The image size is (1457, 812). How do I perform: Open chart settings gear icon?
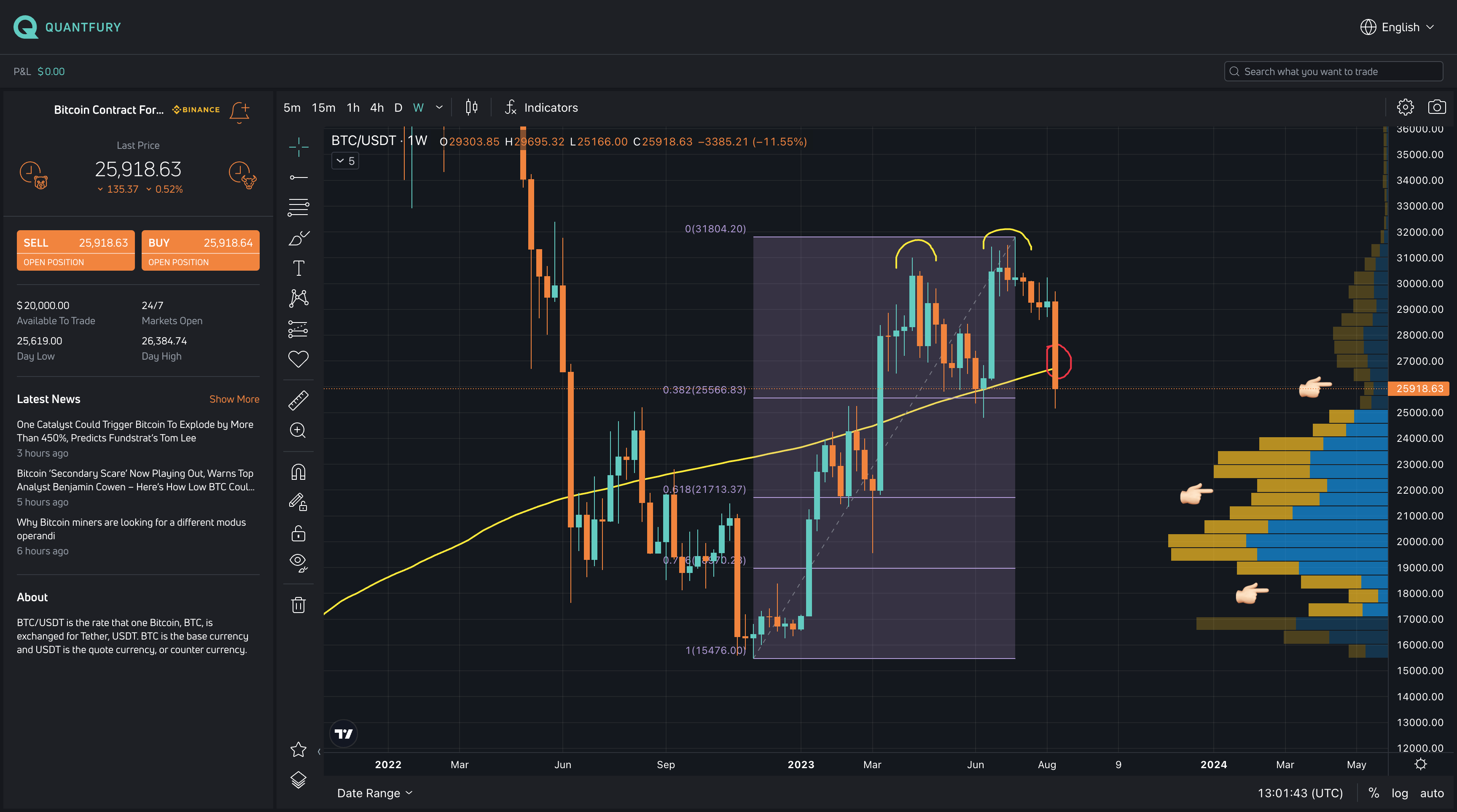[x=1405, y=108]
